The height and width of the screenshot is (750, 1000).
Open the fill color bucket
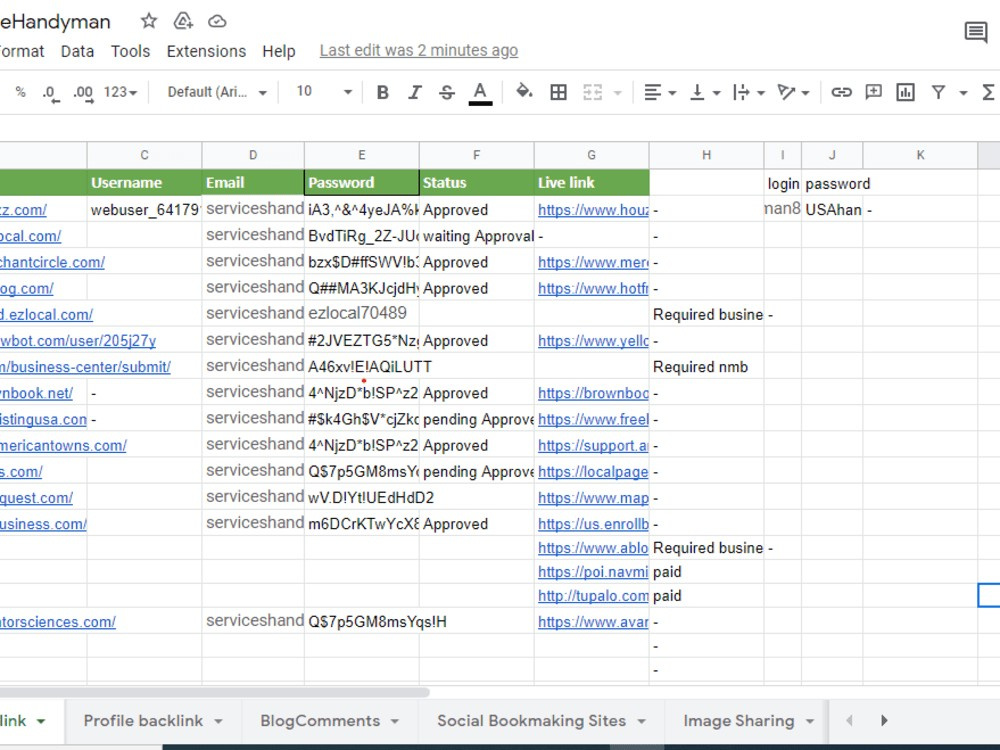524,92
